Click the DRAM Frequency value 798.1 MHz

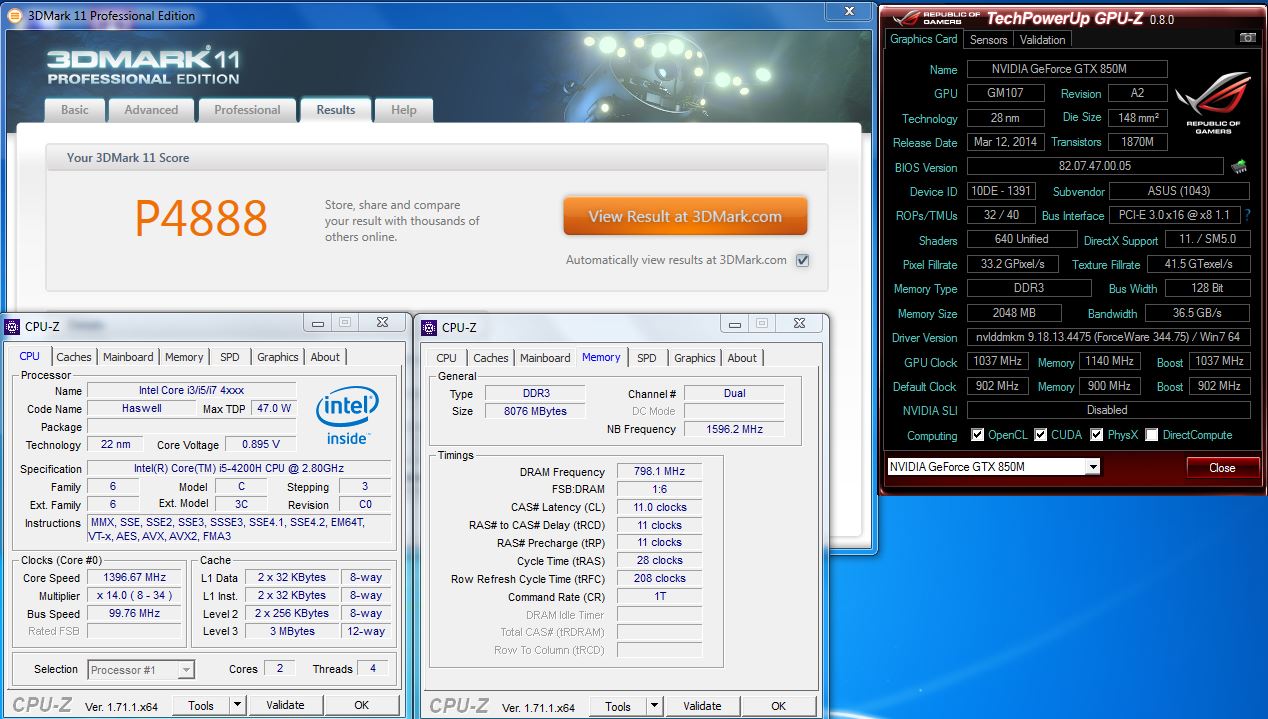(x=659, y=472)
